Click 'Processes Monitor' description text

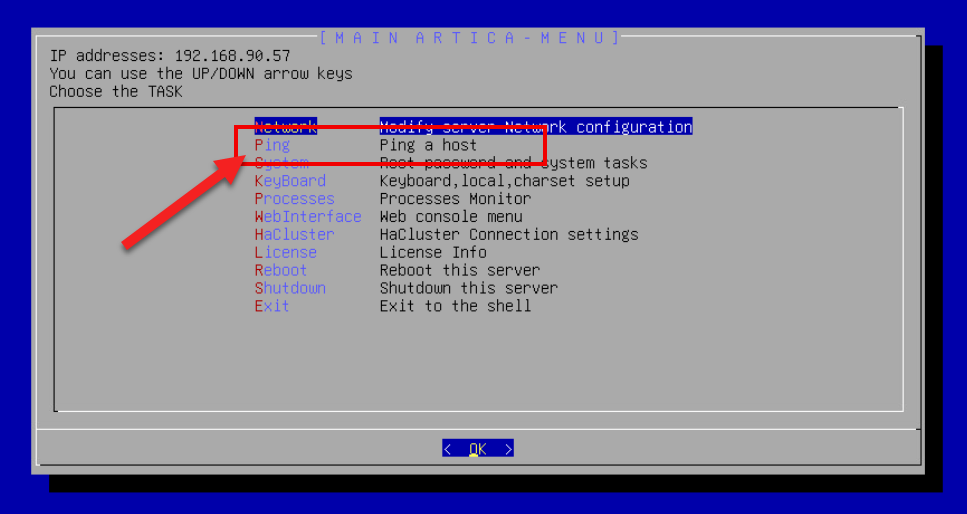click(x=455, y=199)
